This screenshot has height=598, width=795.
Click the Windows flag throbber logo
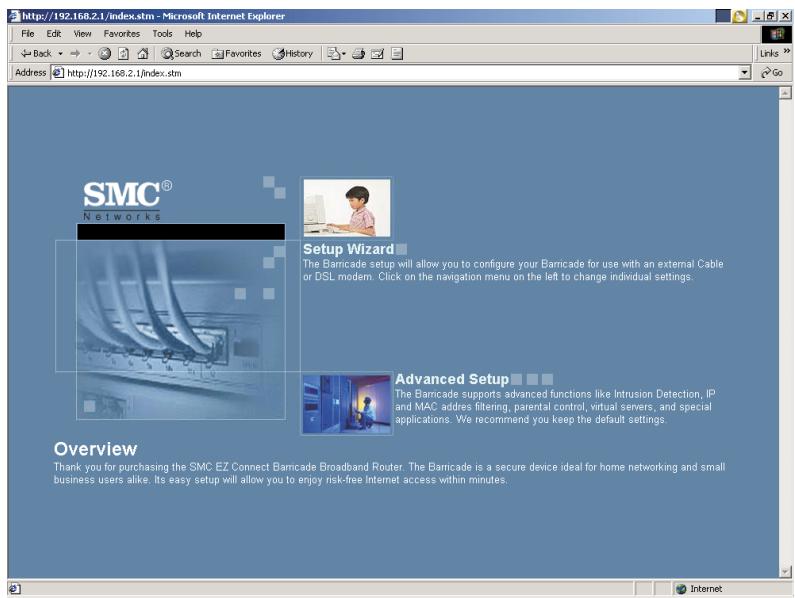tap(776, 34)
